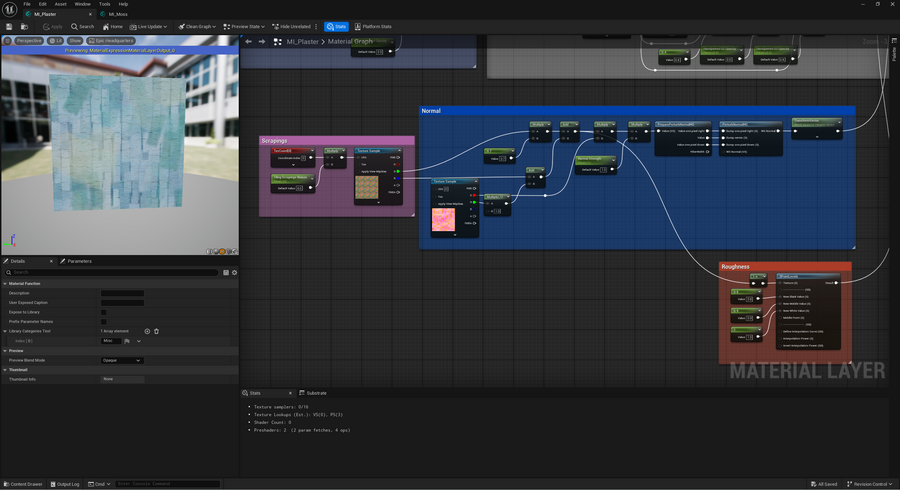
Task: Open the Content Drawer
Action: tap(23, 484)
